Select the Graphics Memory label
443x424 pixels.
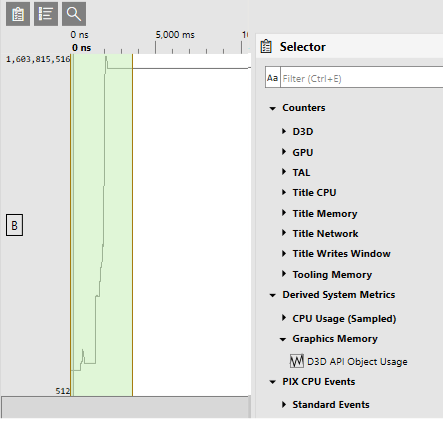(335, 339)
